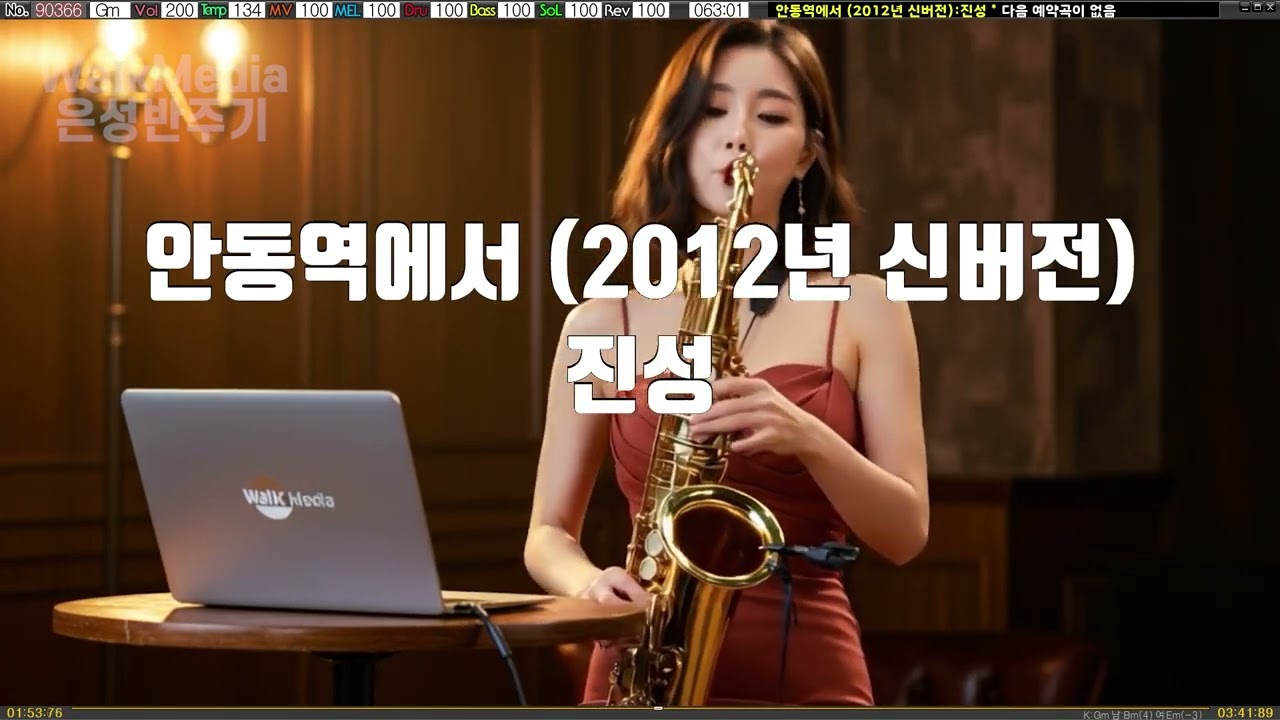1280x720 pixels.
Task: Click the blue MEL label
Action: tap(348, 10)
